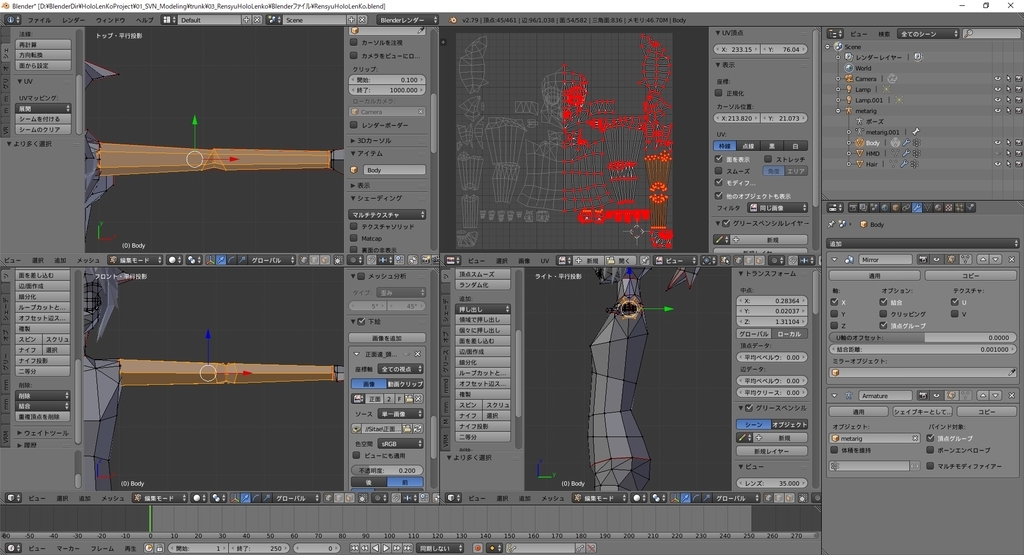Collapse the Mirror modifier panel triangle
Image resolution: width=1024 pixels, height=555 pixels.
(x=835, y=259)
